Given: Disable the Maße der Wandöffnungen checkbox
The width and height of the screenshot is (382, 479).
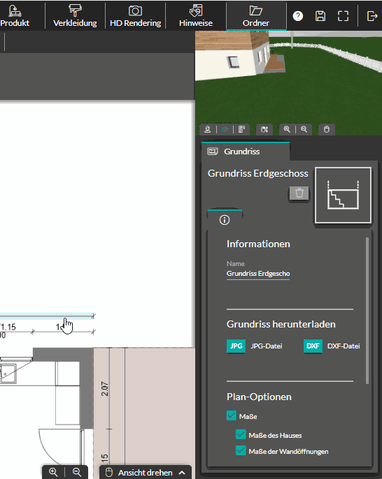Looking at the screenshot, I should (241, 451).
